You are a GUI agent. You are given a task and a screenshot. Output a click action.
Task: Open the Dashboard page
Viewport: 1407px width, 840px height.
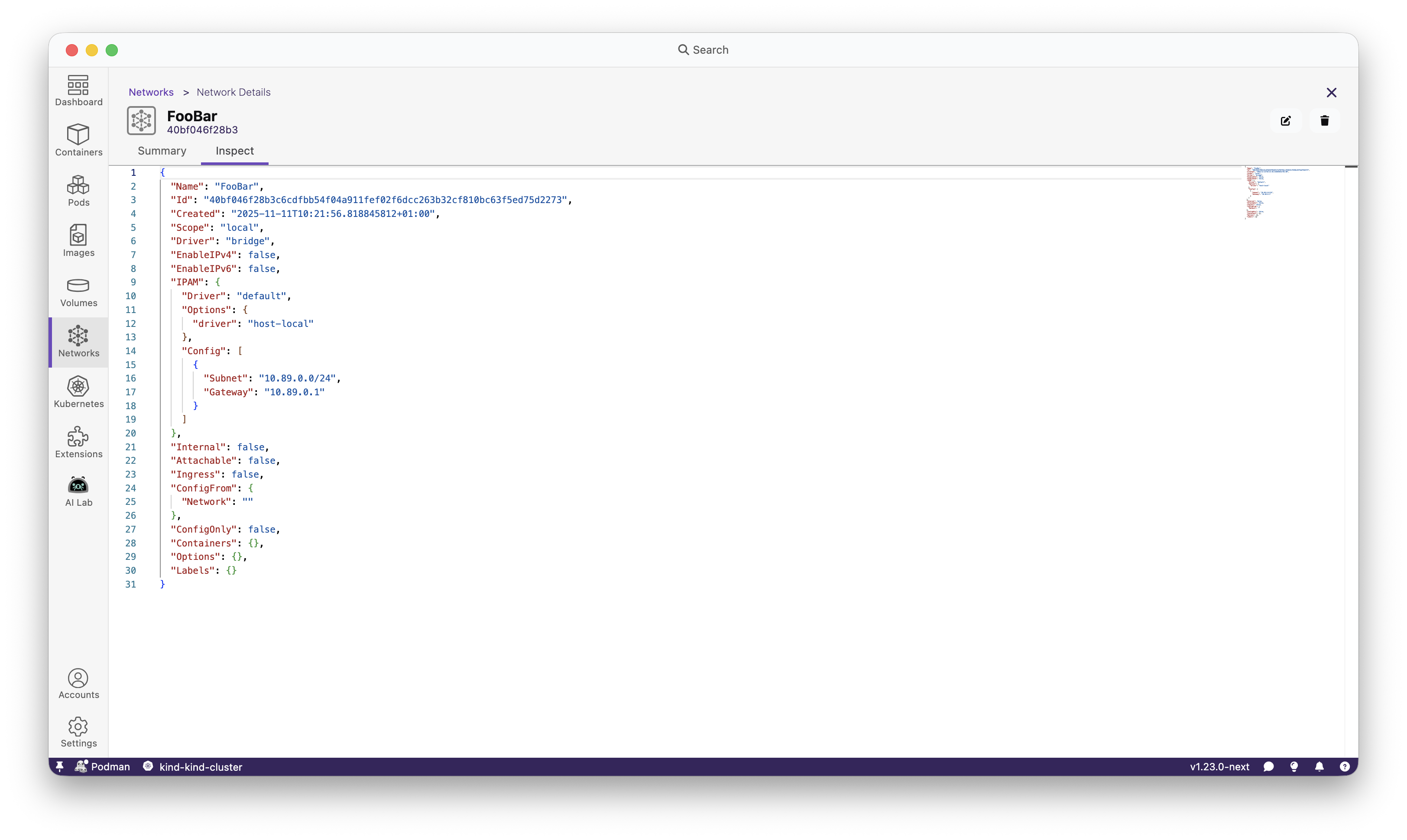click(78, 90)
